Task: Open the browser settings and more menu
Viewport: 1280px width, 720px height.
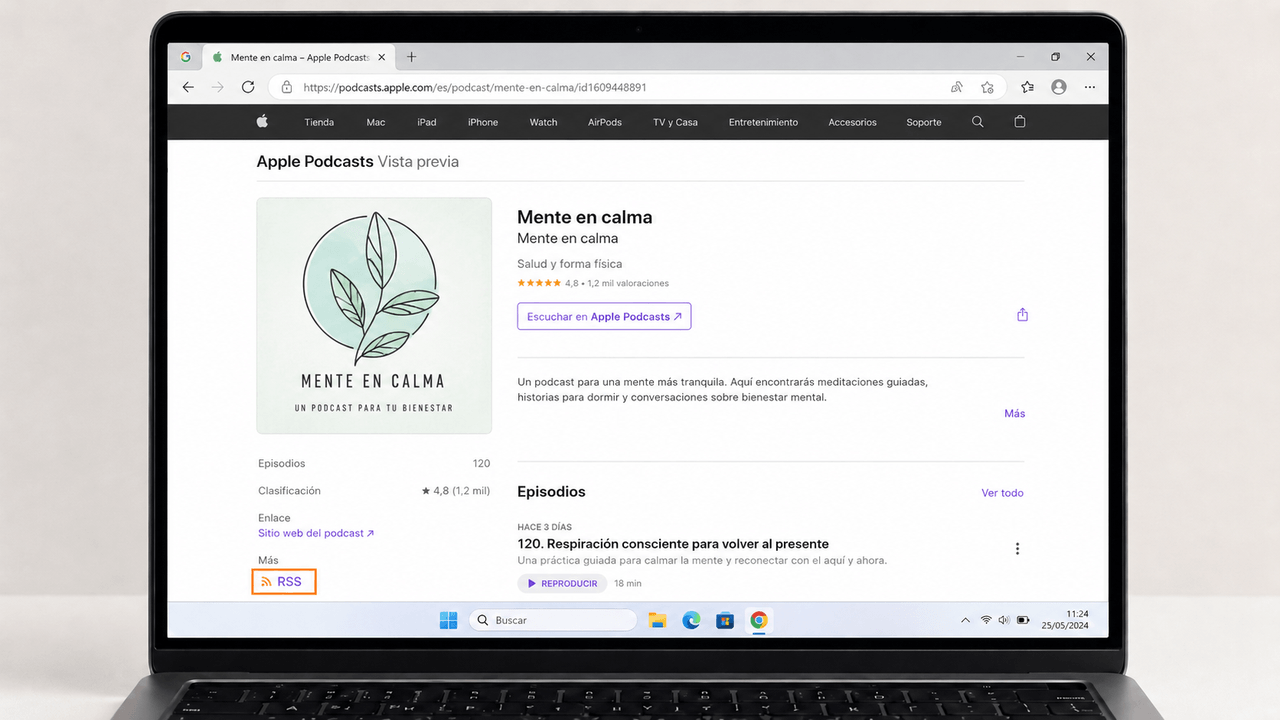Action: point(1090,87)
